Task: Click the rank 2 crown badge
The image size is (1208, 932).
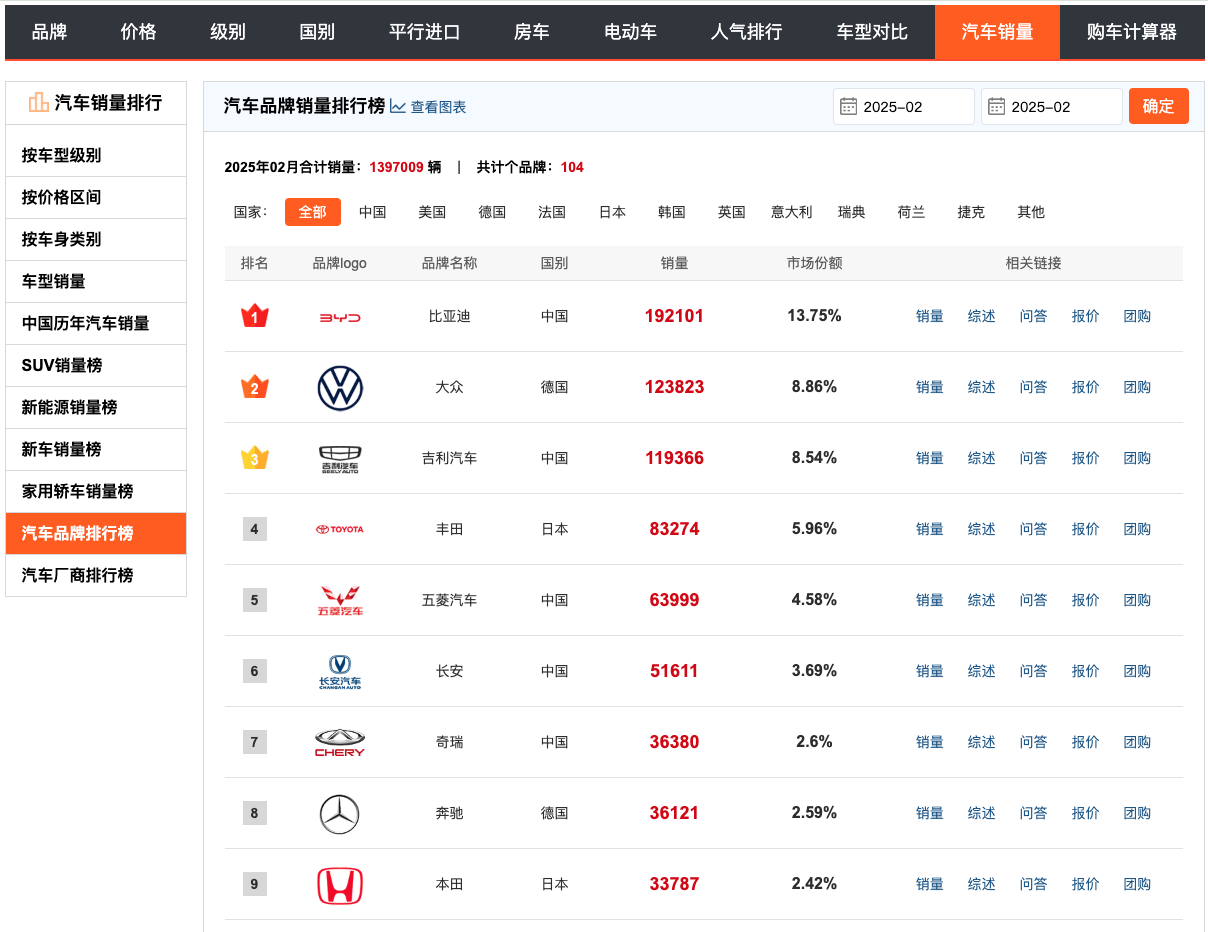Action: point(255,387)
